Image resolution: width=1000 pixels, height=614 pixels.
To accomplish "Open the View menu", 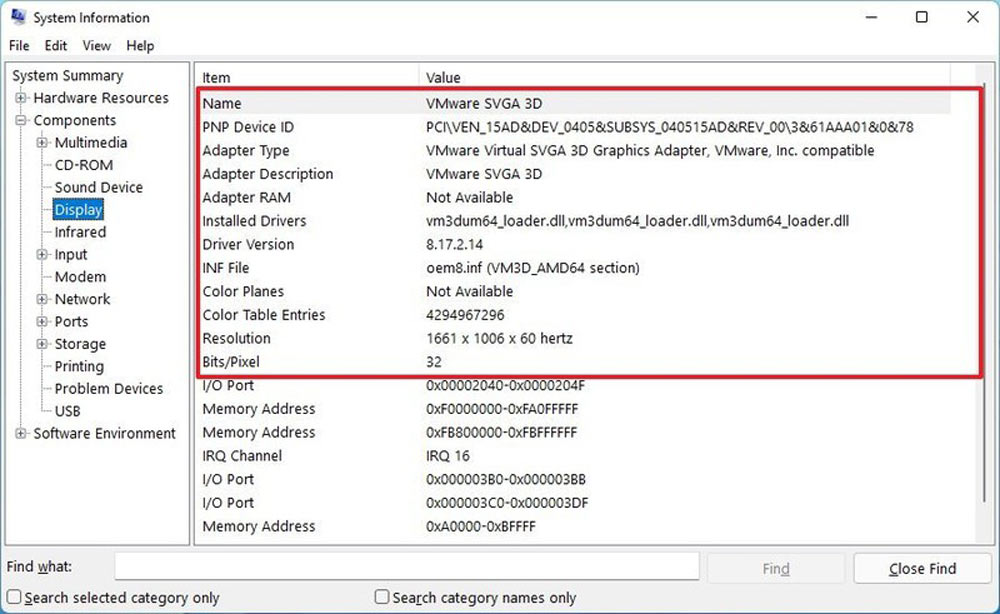I will (96, 46).
